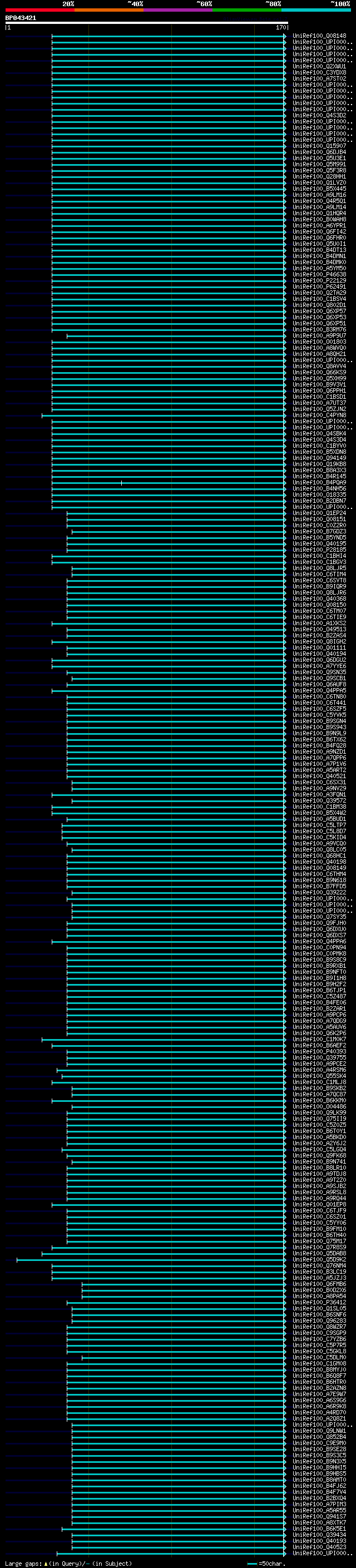Image resolution: width=356 pixels, height=1568 pixels.
Task: Click label UniRef100_B5X445
Action: [319, 189]
